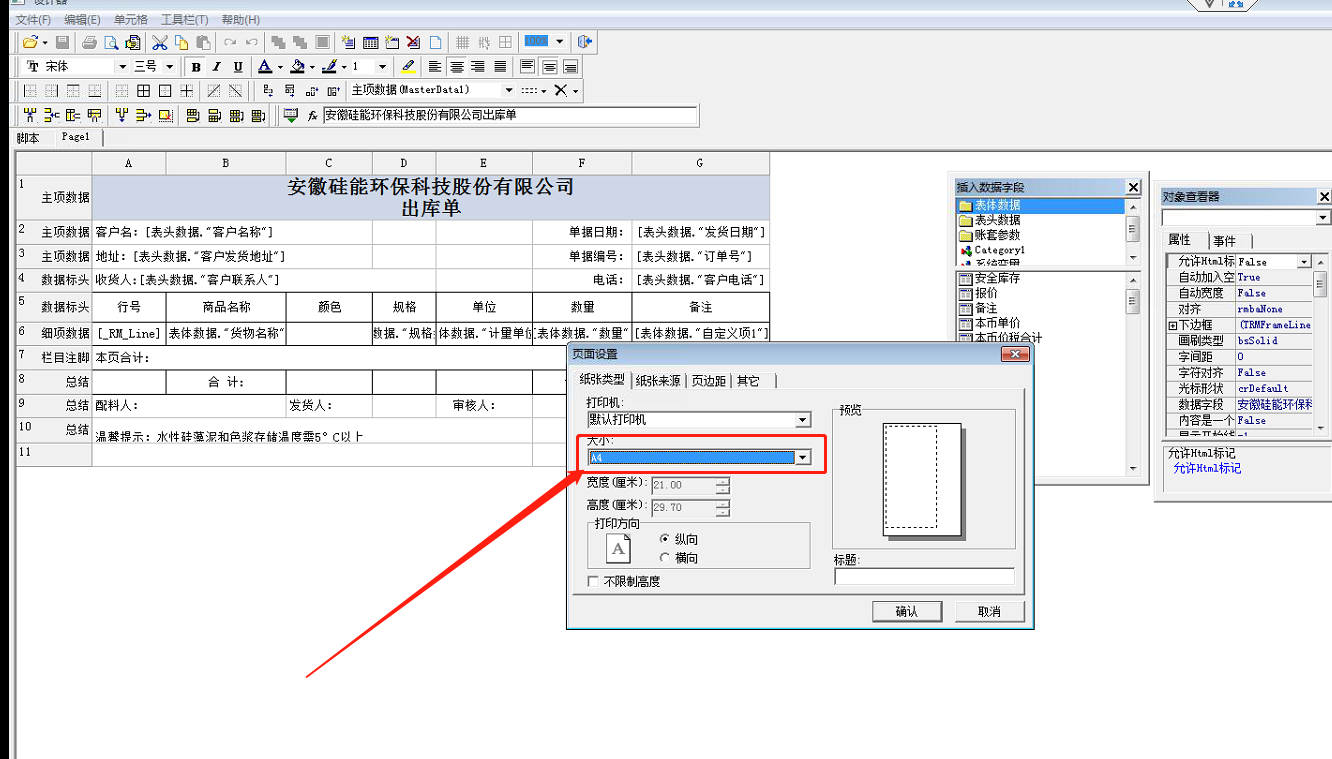Open the 编辑(E) menu
1332x759 pixels.
pos(82,20)
